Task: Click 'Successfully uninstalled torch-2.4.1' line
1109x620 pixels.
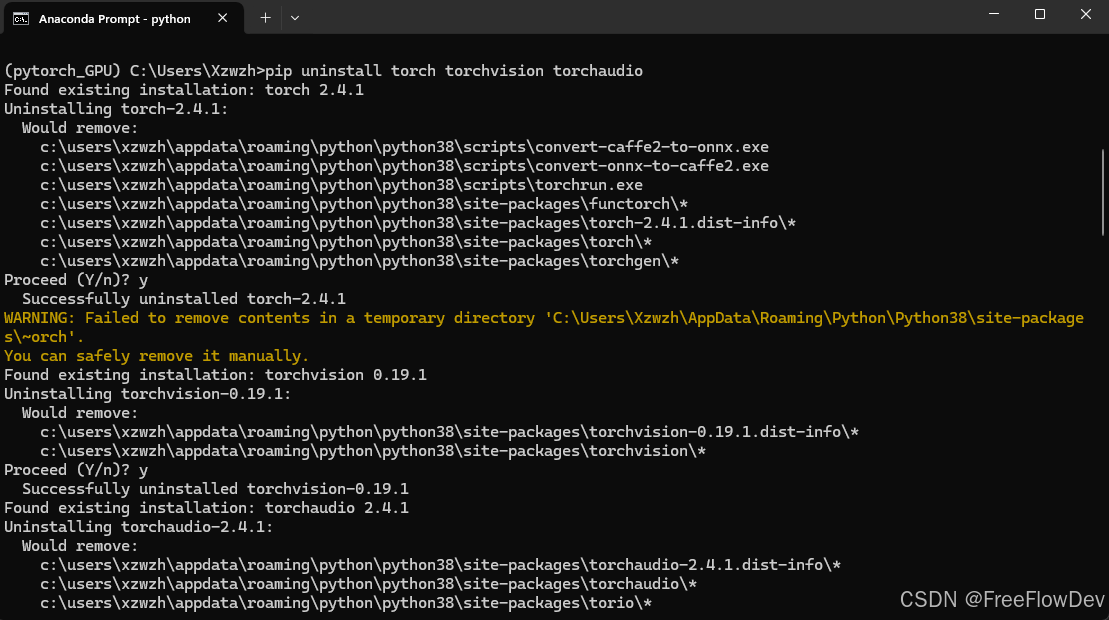Action: (x=184, y=299)
